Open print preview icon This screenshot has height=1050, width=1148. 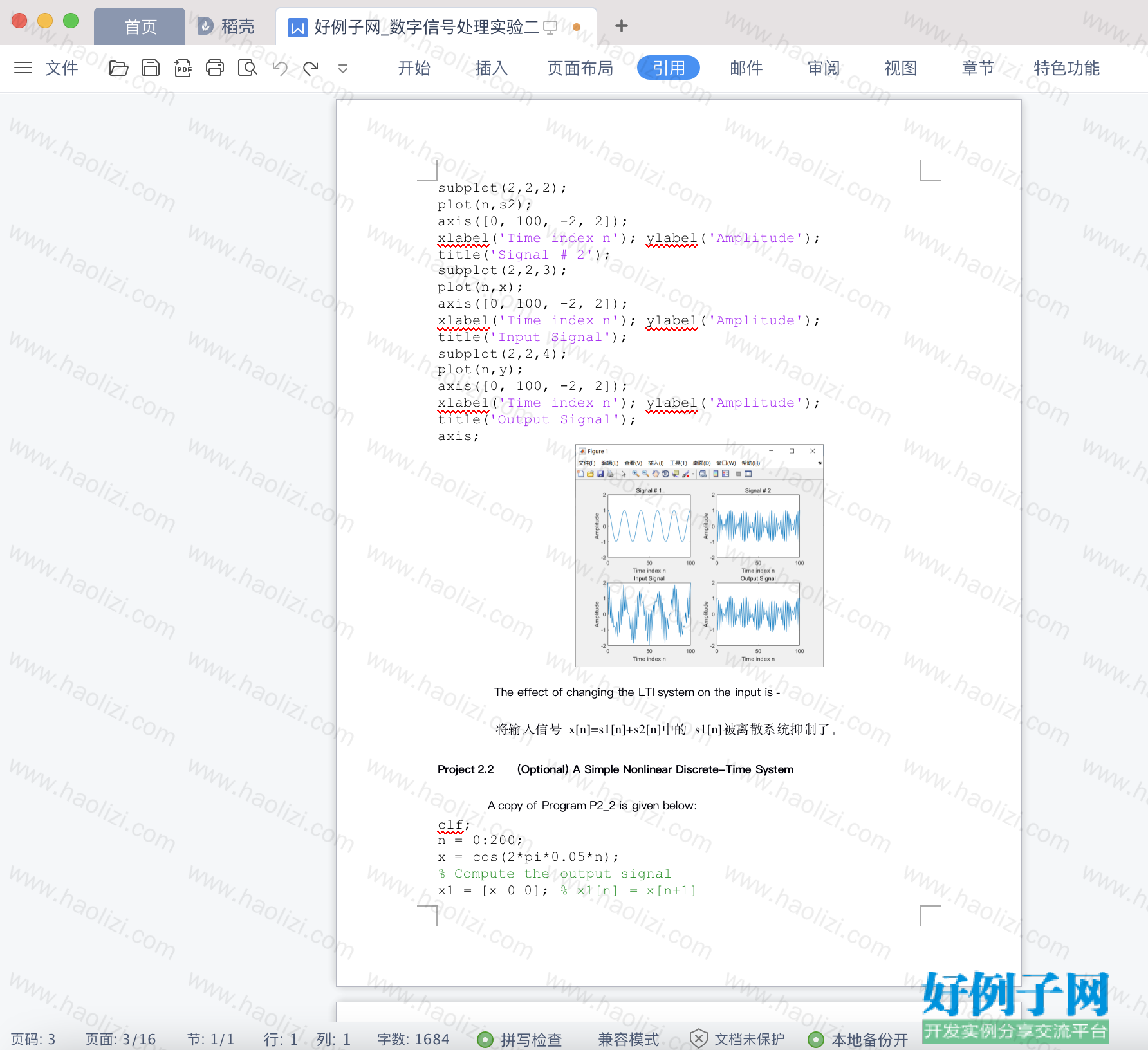pos(247,68)
